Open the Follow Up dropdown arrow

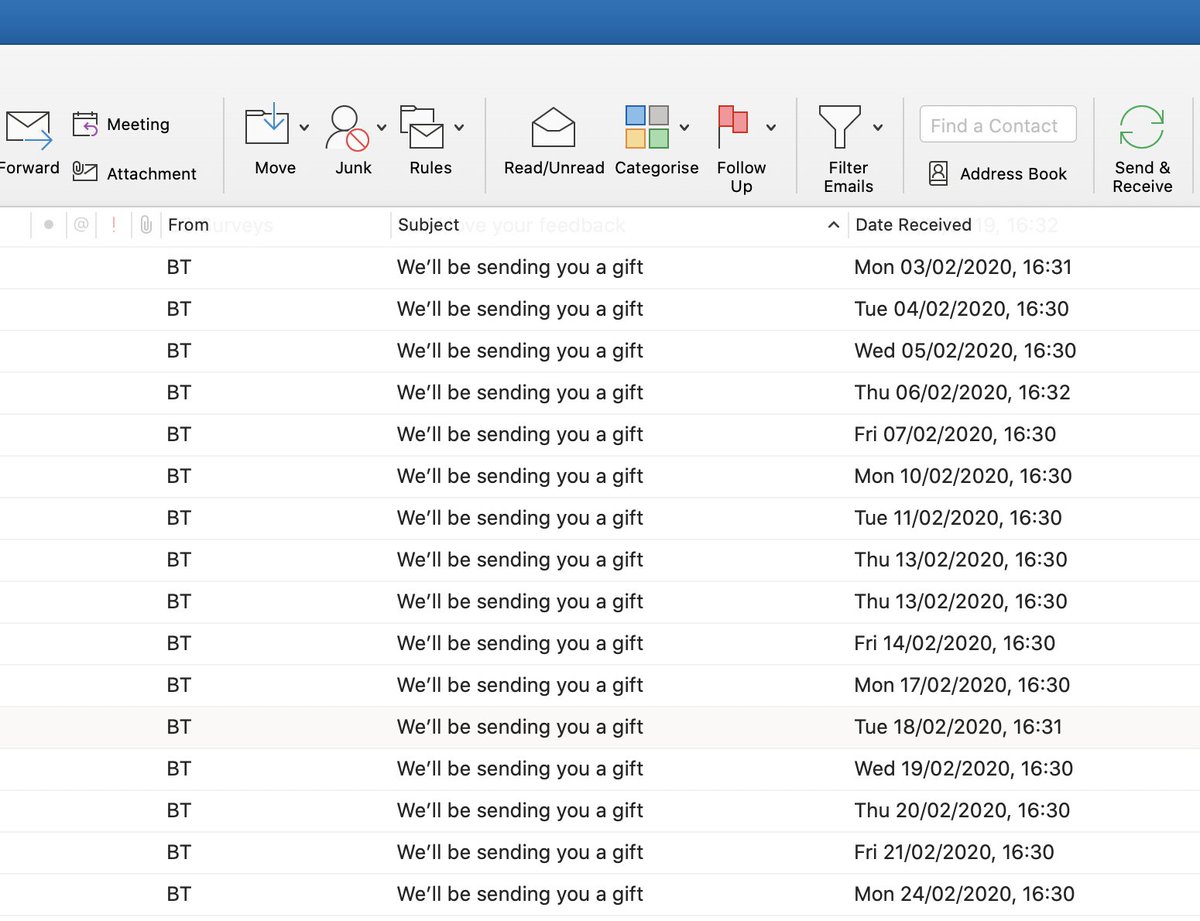[771, 128]
